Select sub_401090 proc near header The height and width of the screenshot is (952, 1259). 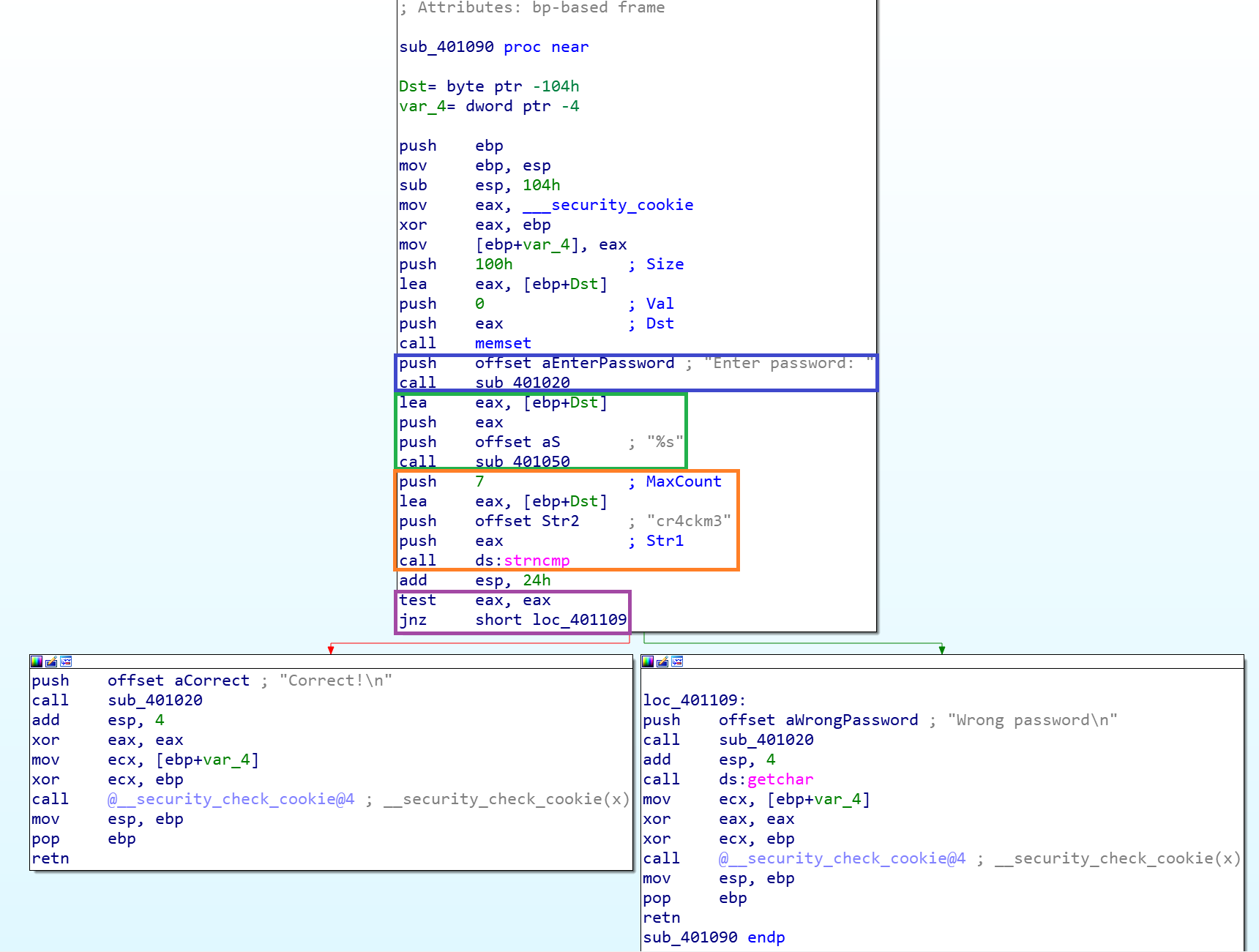tap(493, 47)
